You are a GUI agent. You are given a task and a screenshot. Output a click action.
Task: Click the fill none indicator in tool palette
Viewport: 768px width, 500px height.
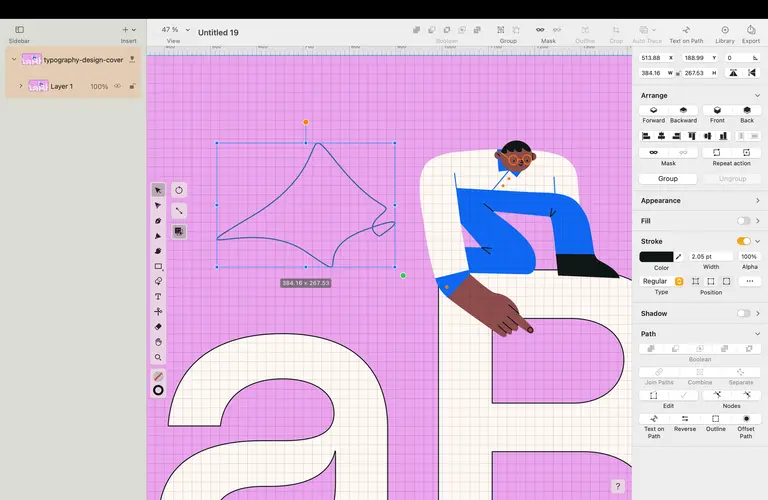coord(158,376)
